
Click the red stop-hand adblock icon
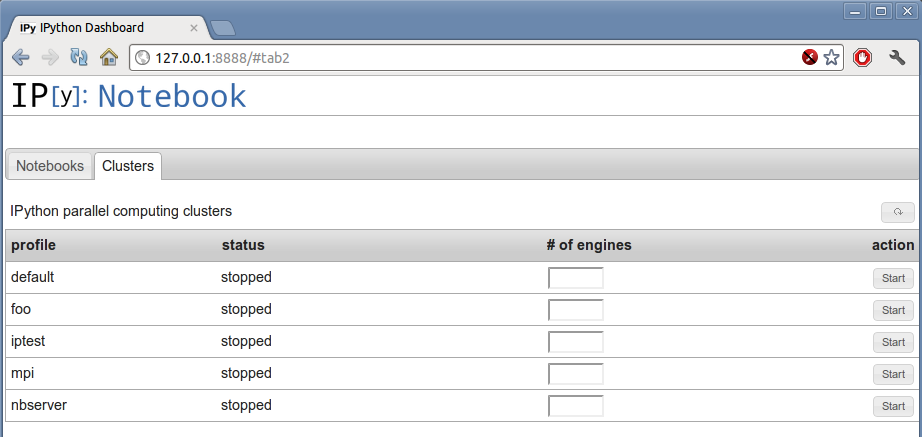[862, 57]
